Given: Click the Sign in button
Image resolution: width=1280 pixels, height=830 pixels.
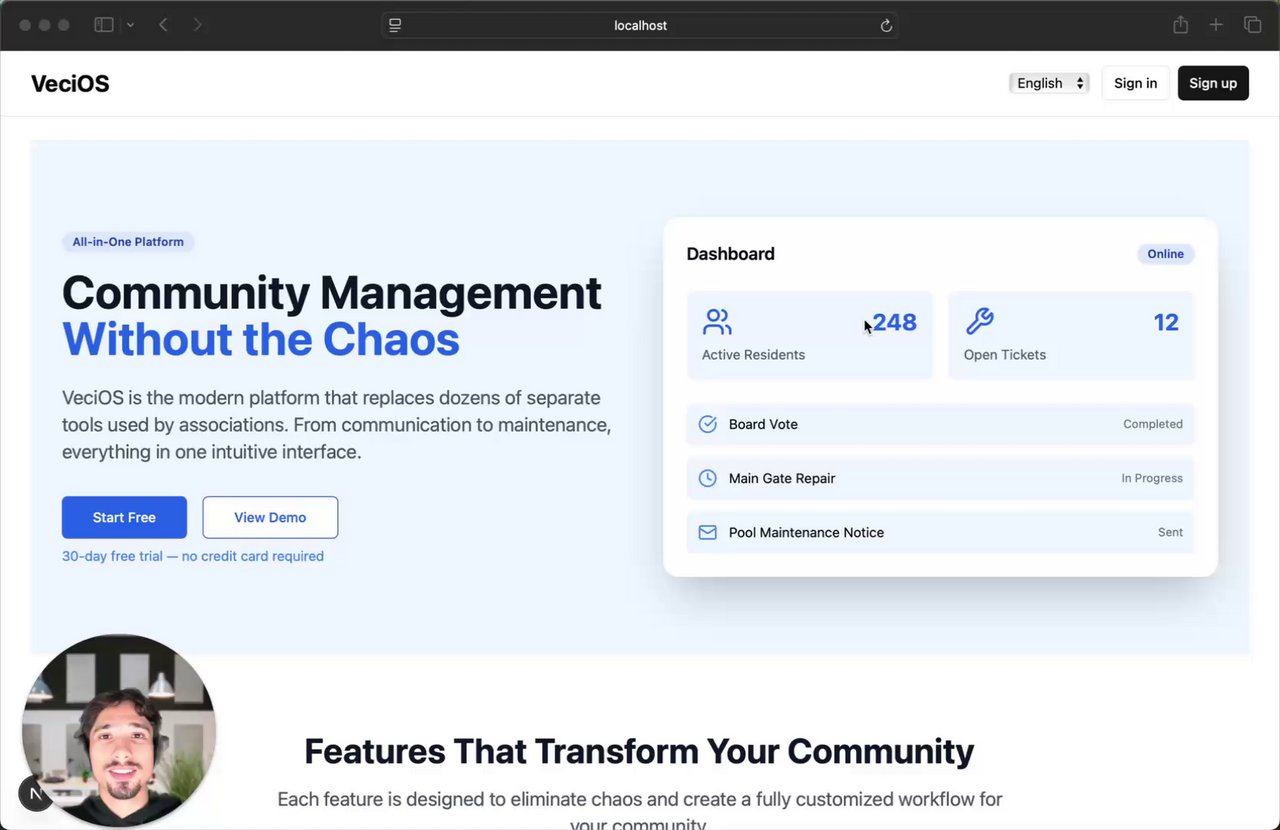Looking at the screenshot, I should [1136, 83].
